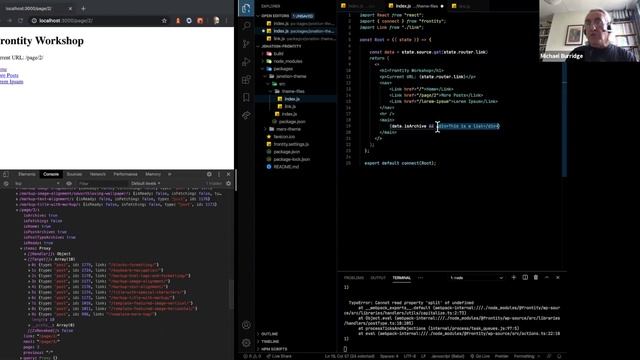Kill terminal with the trash icon
Image resolution: width=640 pixels, height=360 pixels.
coord(536,278)
